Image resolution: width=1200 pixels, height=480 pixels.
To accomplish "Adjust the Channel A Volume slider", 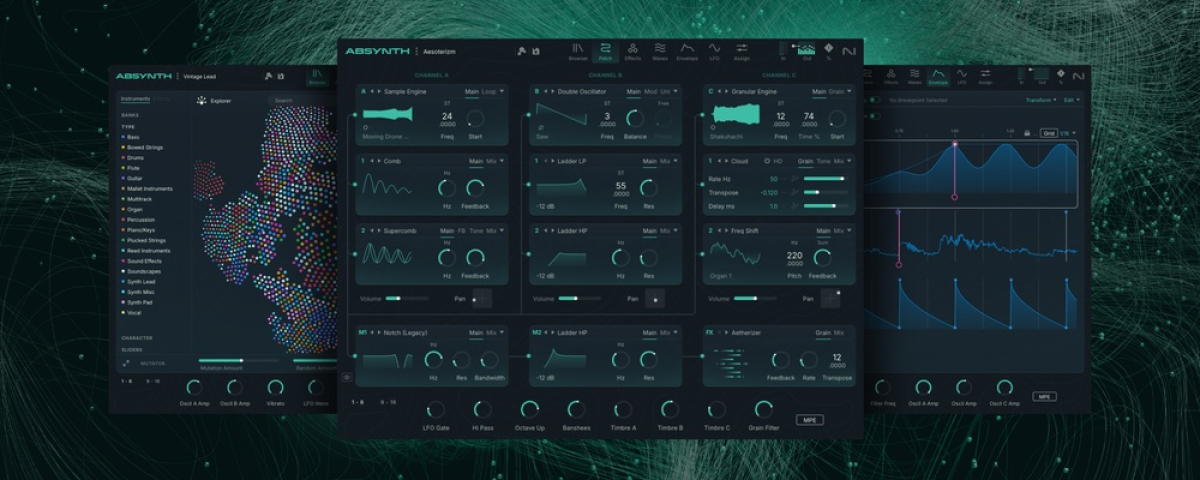I will [408, 298].
